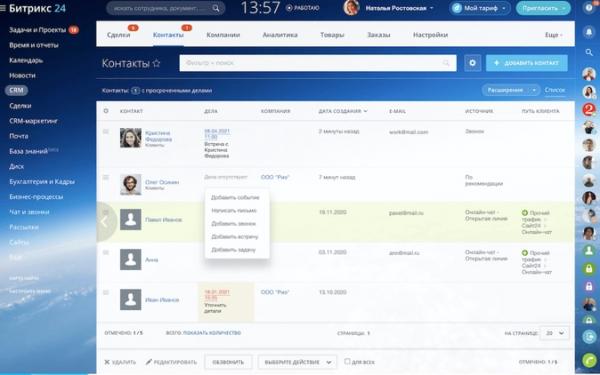Click the green person icon in right sidebar

click(x=589, y=251)
